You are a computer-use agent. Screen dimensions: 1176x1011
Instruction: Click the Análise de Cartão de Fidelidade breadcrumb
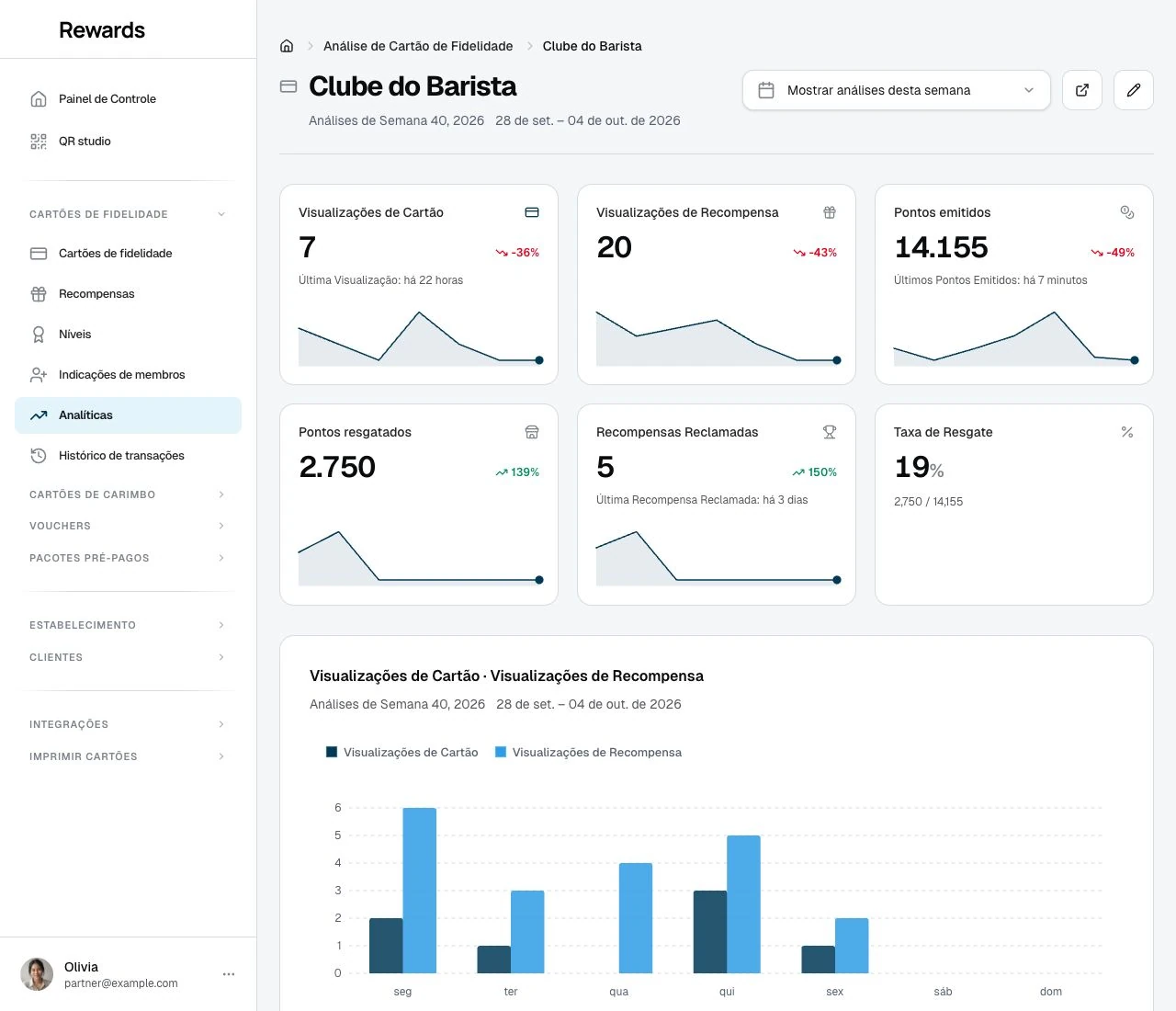point(418,46)
